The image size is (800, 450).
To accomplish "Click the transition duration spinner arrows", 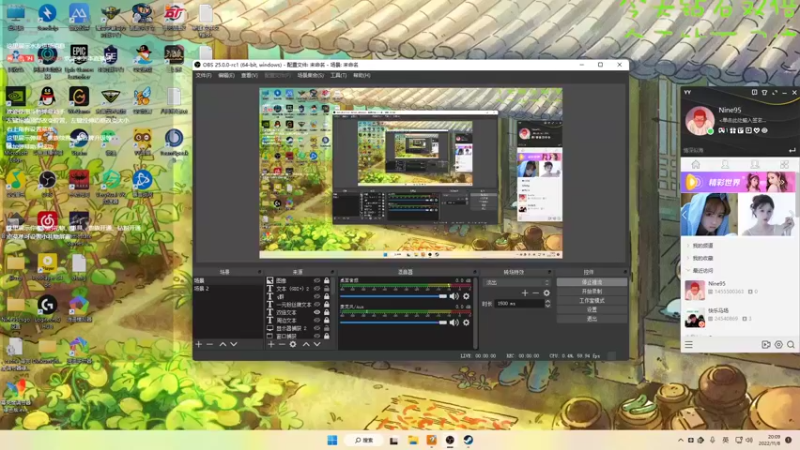I will coord(547,304).
